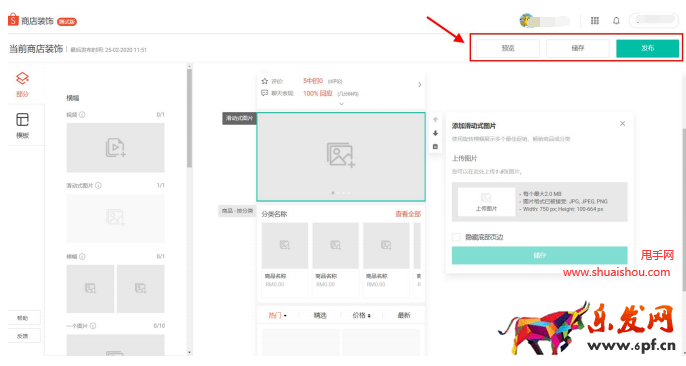
Task: Open the 热门 sort dropdown
Action: [x=277, y=315]
